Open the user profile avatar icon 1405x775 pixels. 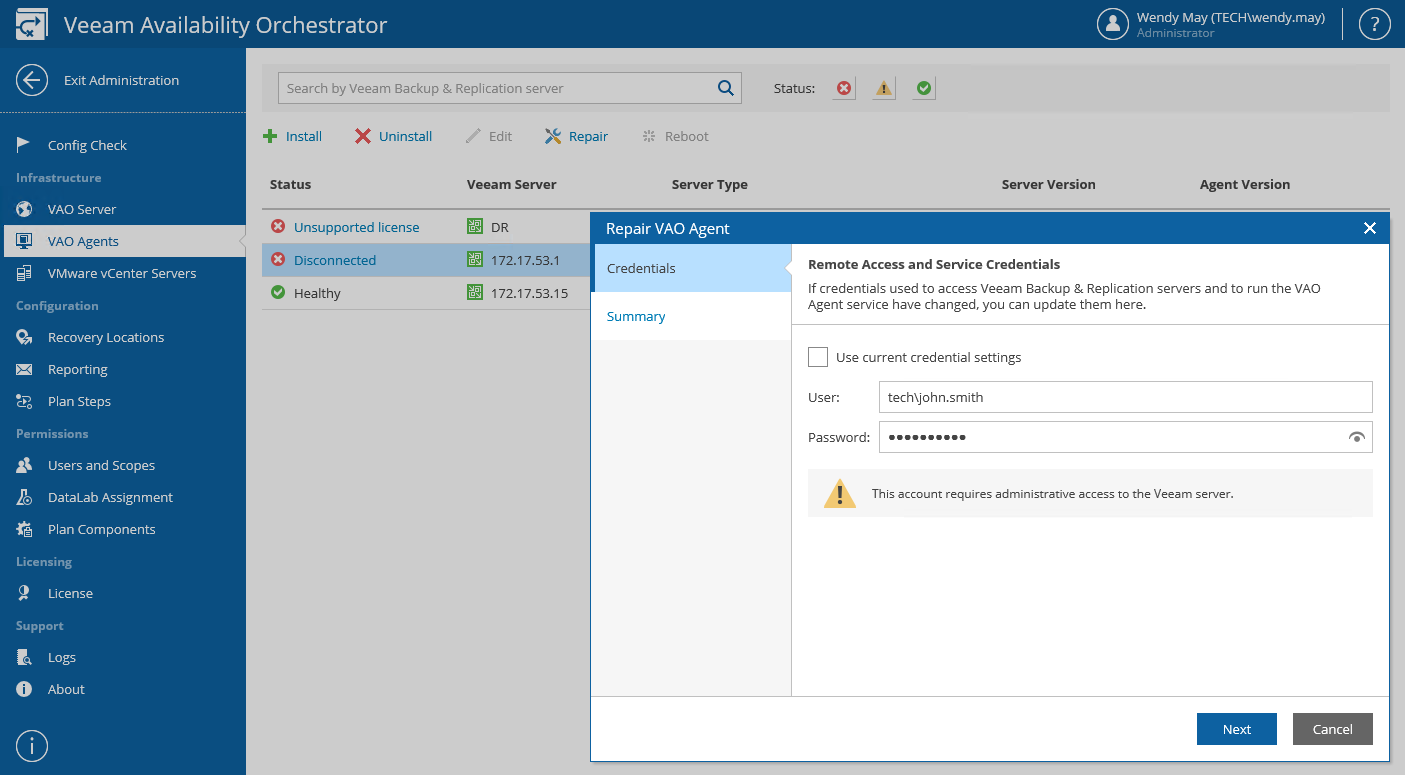point(1113,25)
